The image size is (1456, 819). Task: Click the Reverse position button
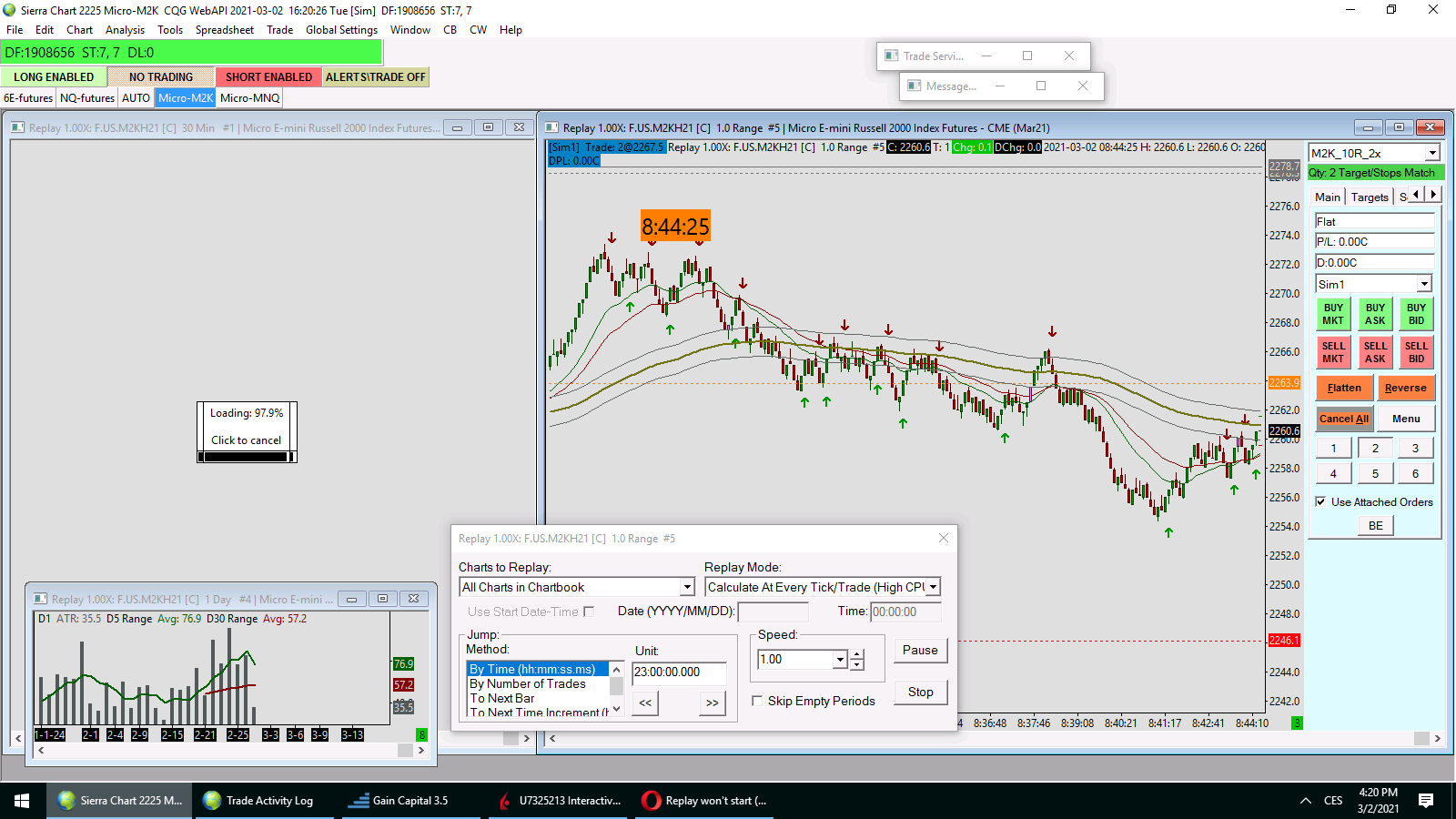click(x=1406, y=388)
